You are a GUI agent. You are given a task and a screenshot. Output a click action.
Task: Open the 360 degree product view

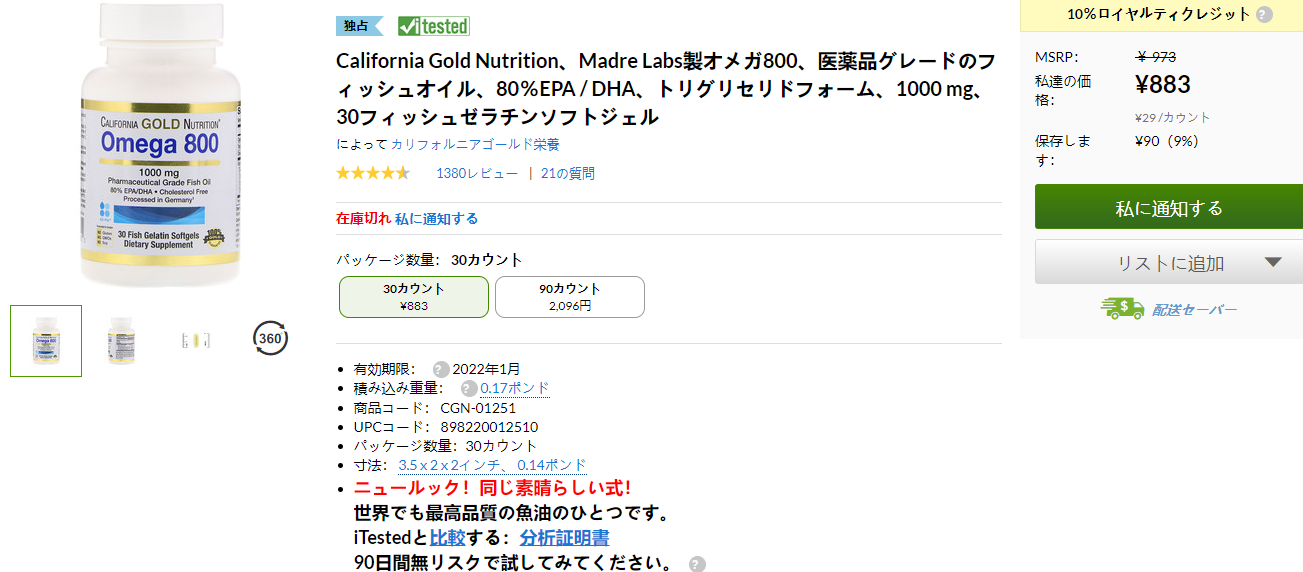[270, 338]
